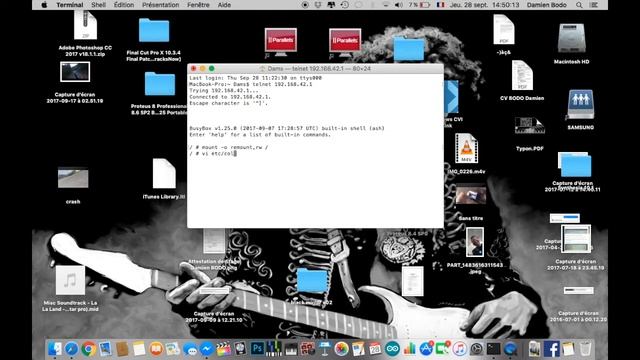
Task: Select the iTunes Library file icon
Action: pos(164,174)
